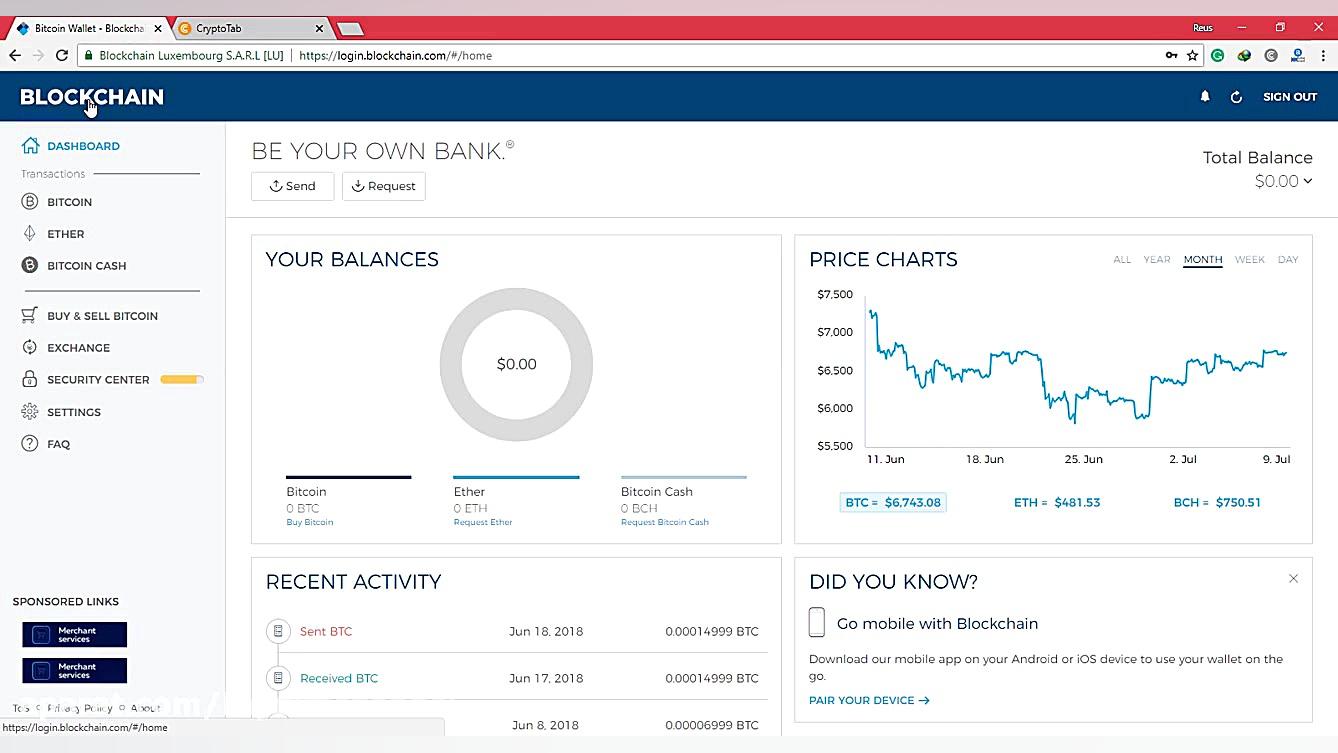Click the Blockchain logo in header
1338x753 pixels.
(x=92, y=97)
